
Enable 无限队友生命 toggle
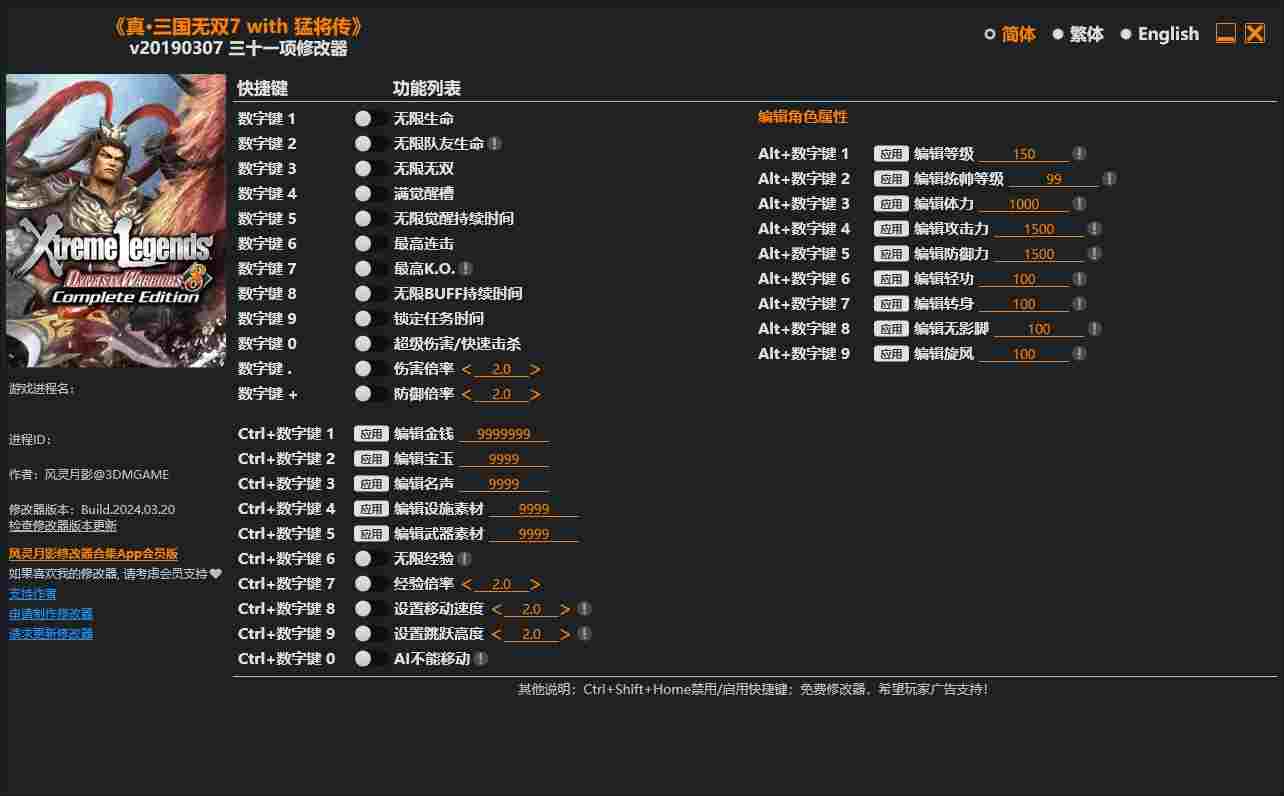tap(371, 144)
